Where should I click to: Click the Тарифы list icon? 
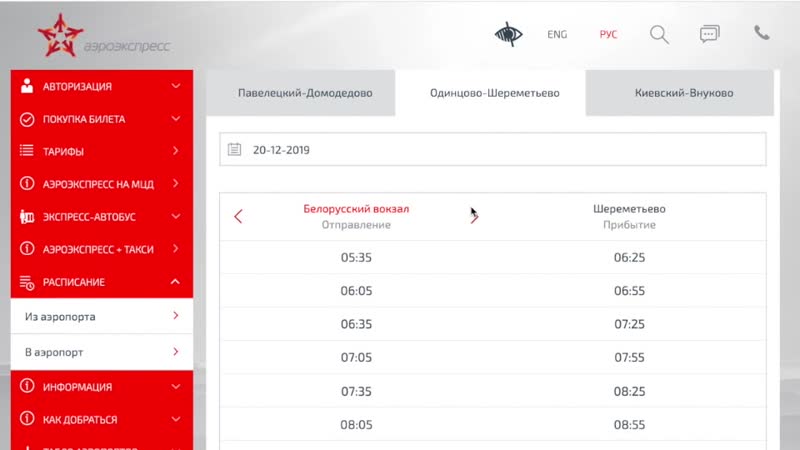(27, 151)
